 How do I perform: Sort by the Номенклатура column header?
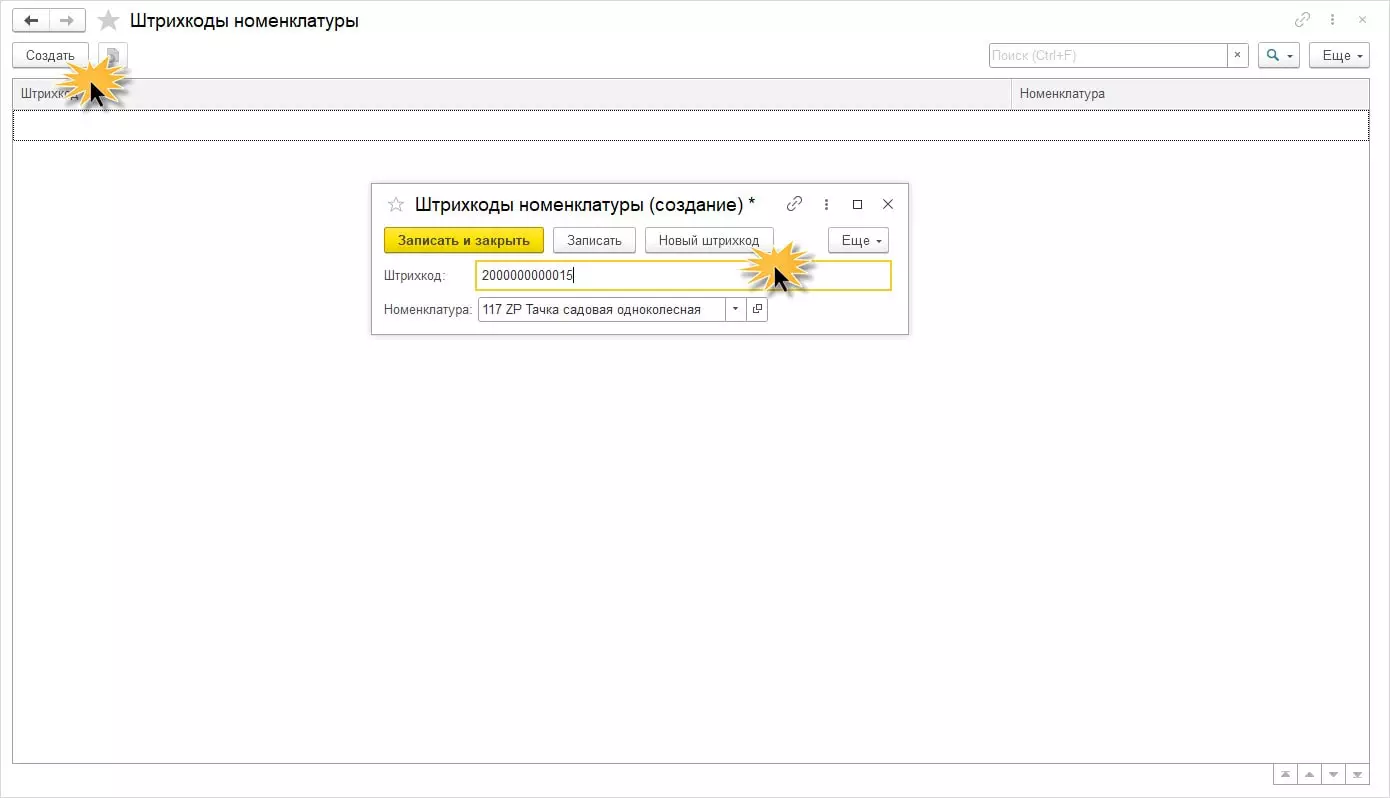coord(1190,94)
